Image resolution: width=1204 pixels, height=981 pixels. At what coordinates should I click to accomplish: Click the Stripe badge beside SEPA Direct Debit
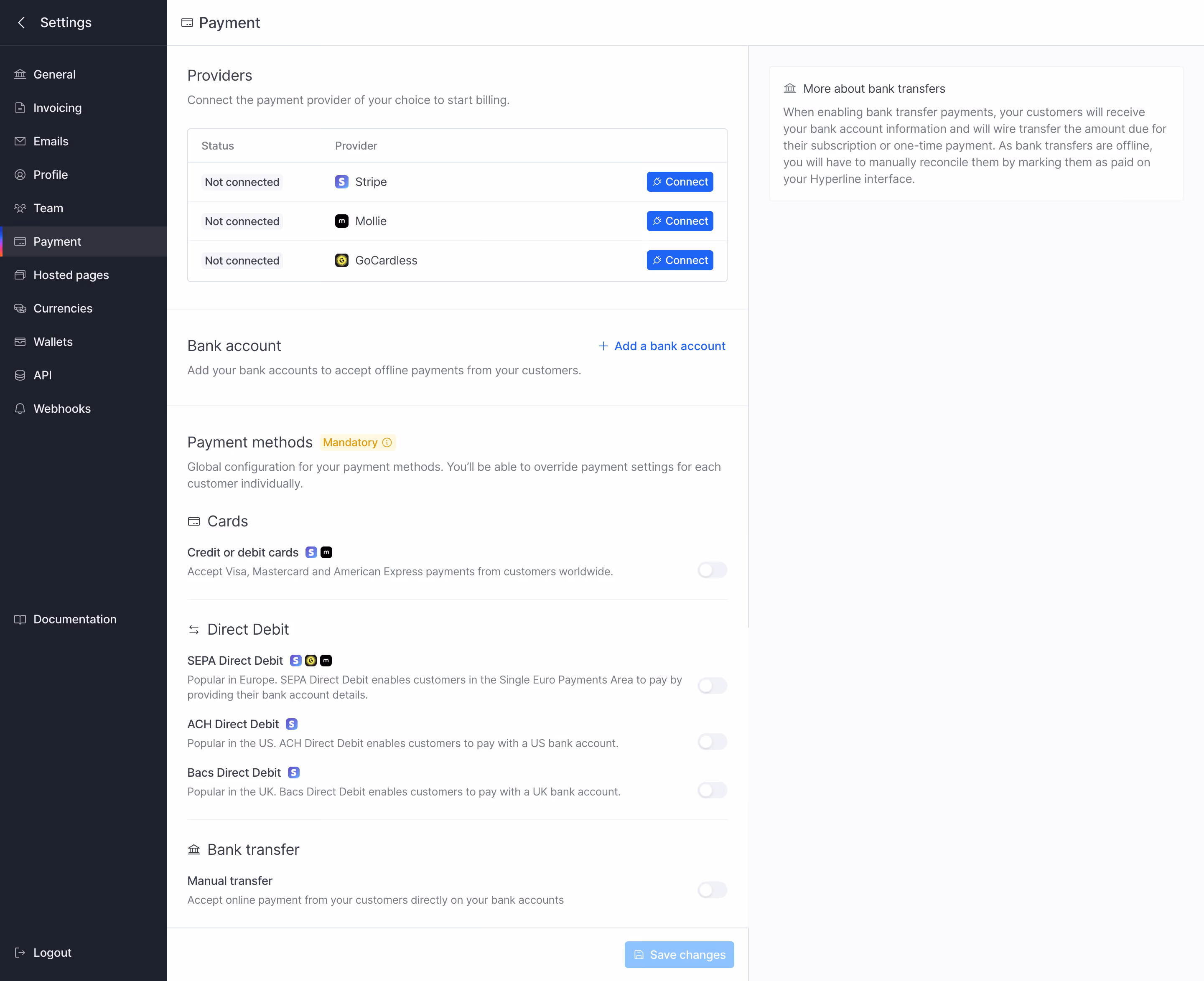click(295, 661)
